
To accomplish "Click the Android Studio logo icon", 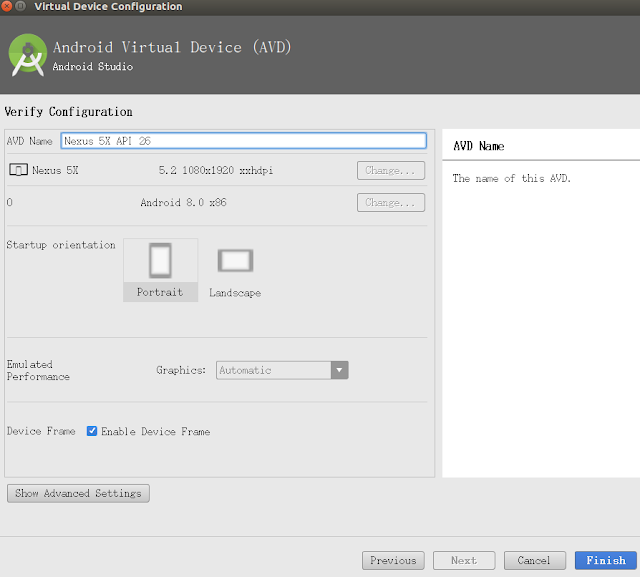I will pyautogui.click(x=28, y=55).
